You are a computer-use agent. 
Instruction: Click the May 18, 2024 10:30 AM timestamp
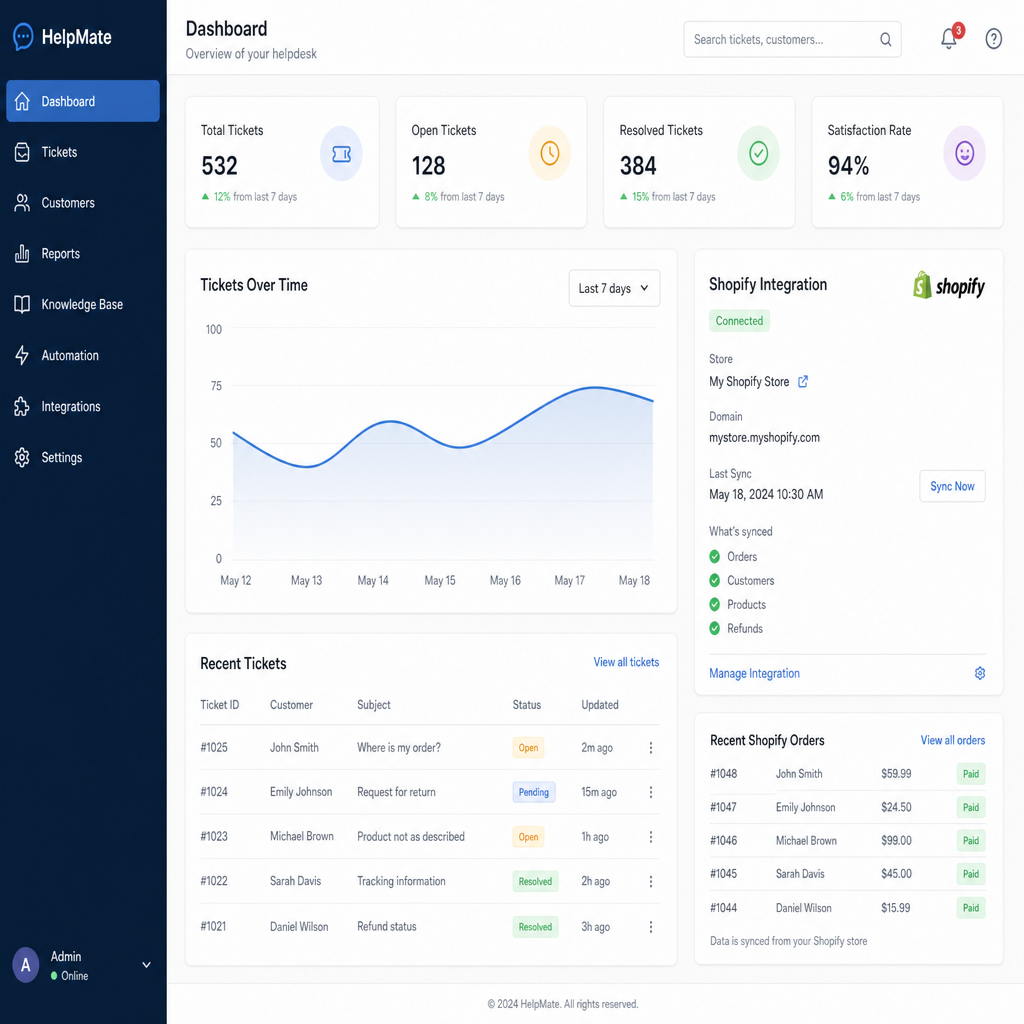tap(766, 494)
